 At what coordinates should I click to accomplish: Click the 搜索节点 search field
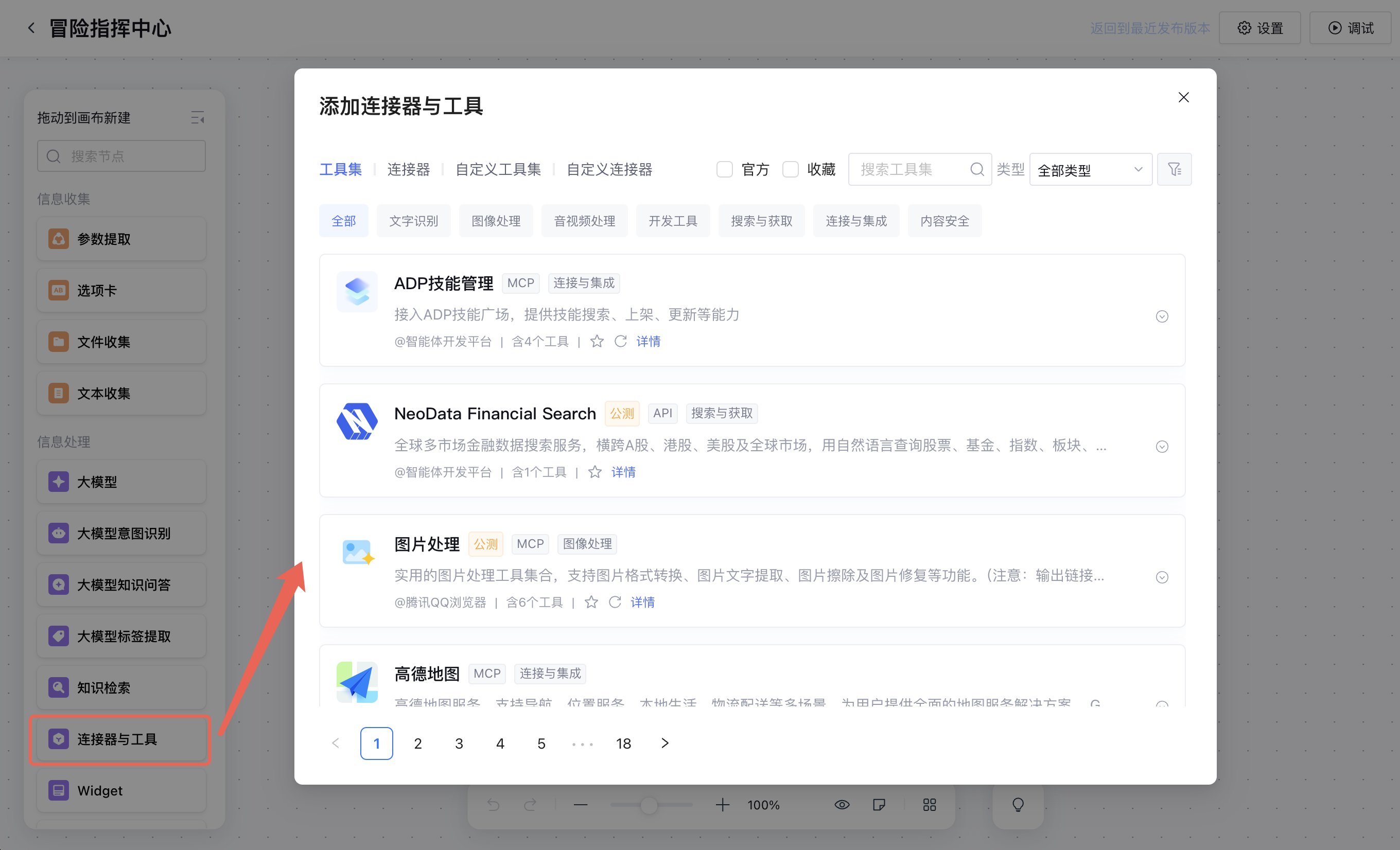[x=121, y=156]
